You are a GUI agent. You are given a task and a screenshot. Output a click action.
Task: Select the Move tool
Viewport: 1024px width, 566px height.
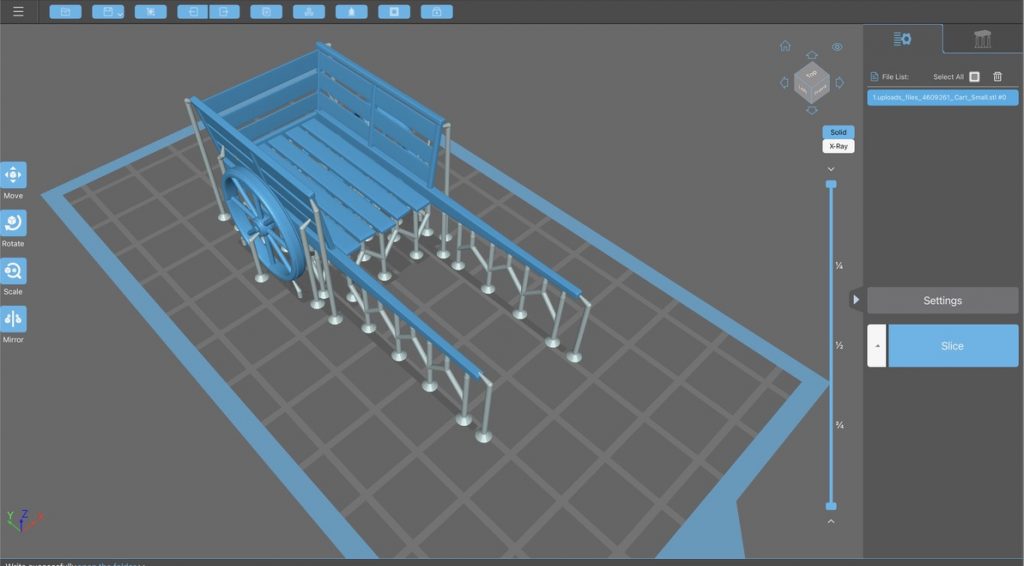tap(14, 175)
